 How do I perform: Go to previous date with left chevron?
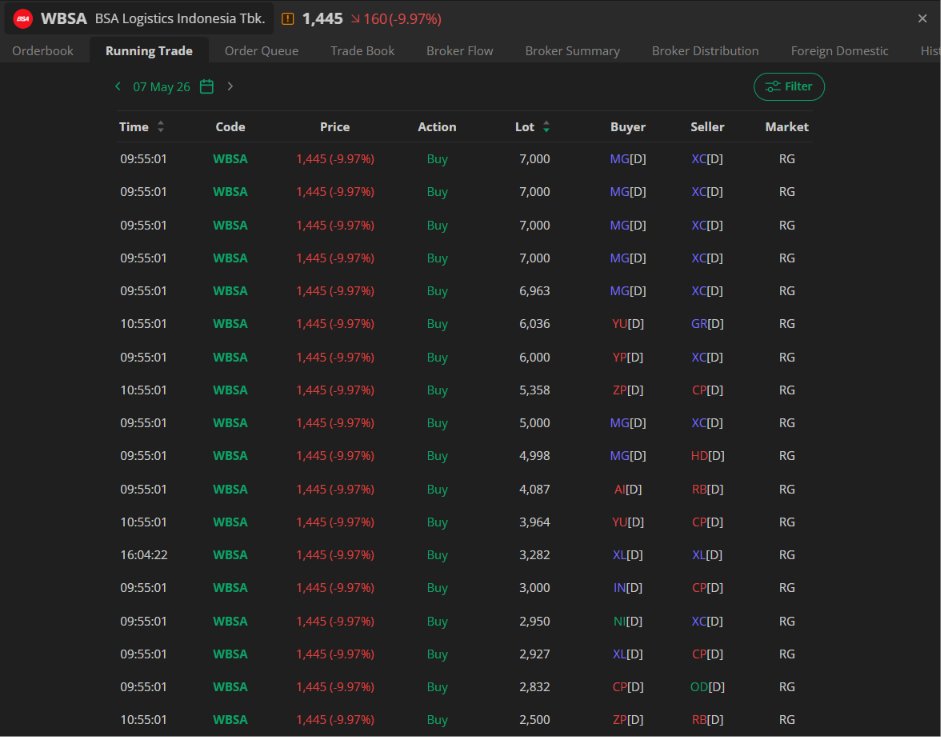(x=118, y=86)
